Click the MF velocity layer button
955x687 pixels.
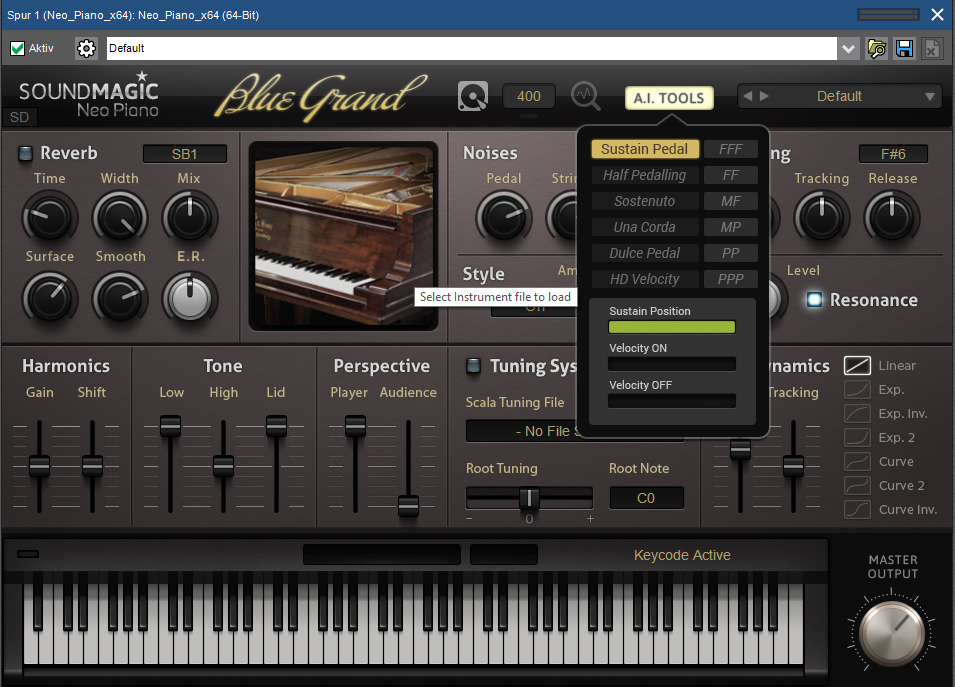tap(730, 201)
